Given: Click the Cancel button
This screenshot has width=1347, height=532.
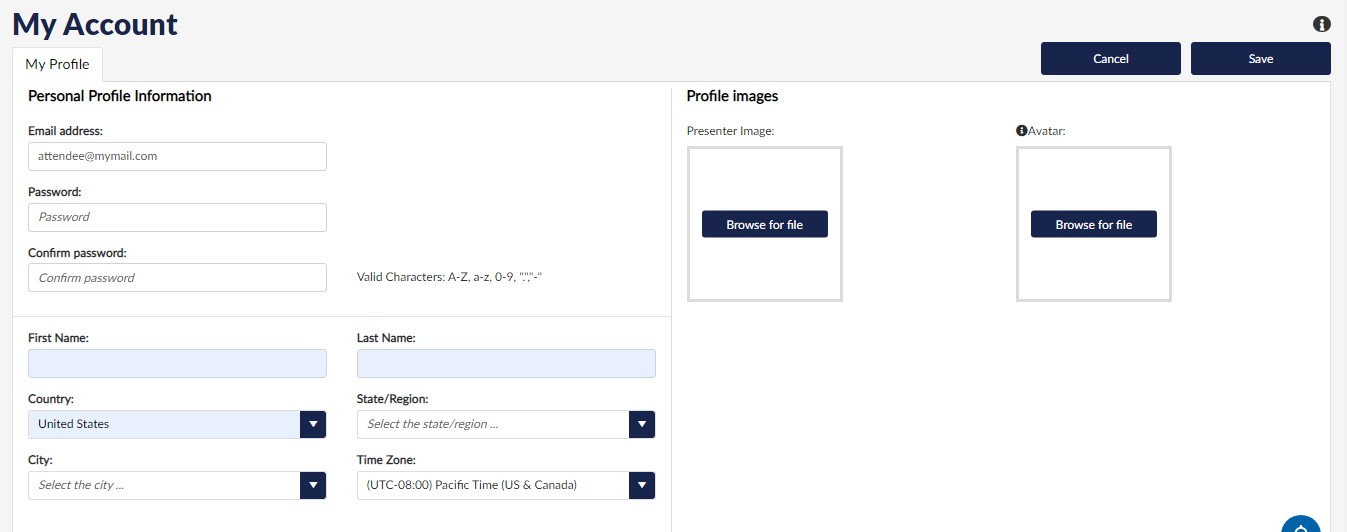Looking at the screenshot, I should pos(1110,59).
